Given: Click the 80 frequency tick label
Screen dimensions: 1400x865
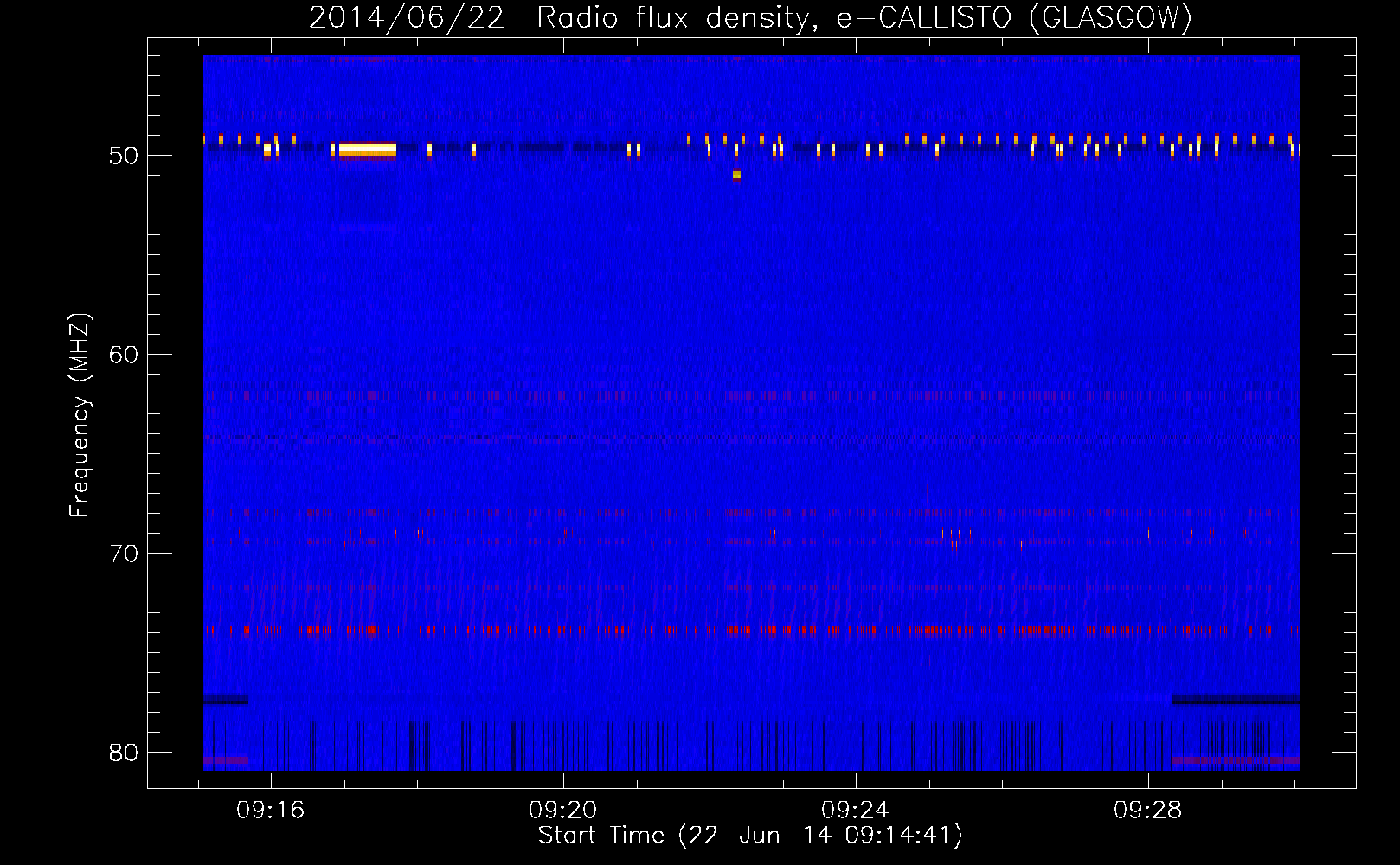Looking at the screenshot, I should 124,753.
